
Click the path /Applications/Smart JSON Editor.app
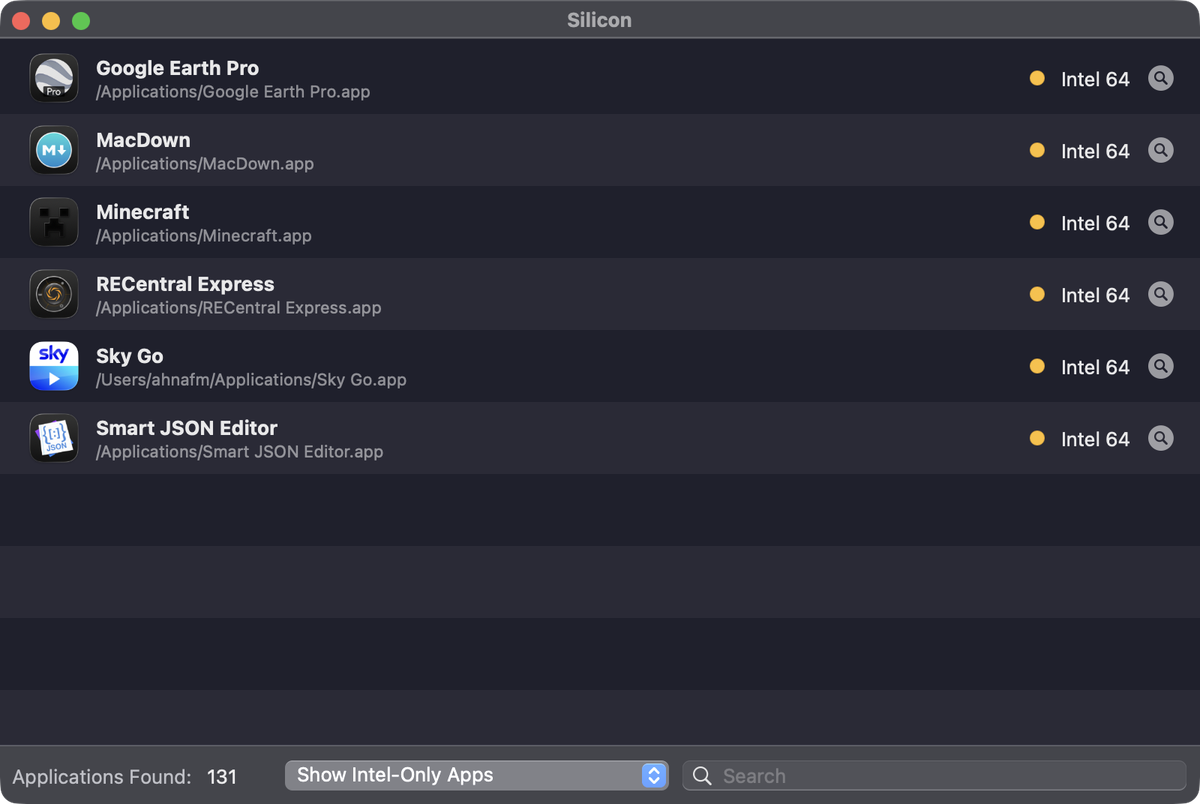[240, 452]
